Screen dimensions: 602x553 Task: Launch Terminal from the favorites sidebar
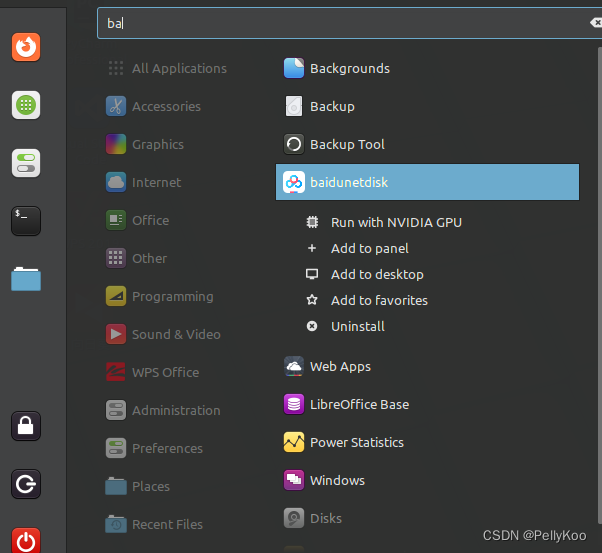click(26, 221)
